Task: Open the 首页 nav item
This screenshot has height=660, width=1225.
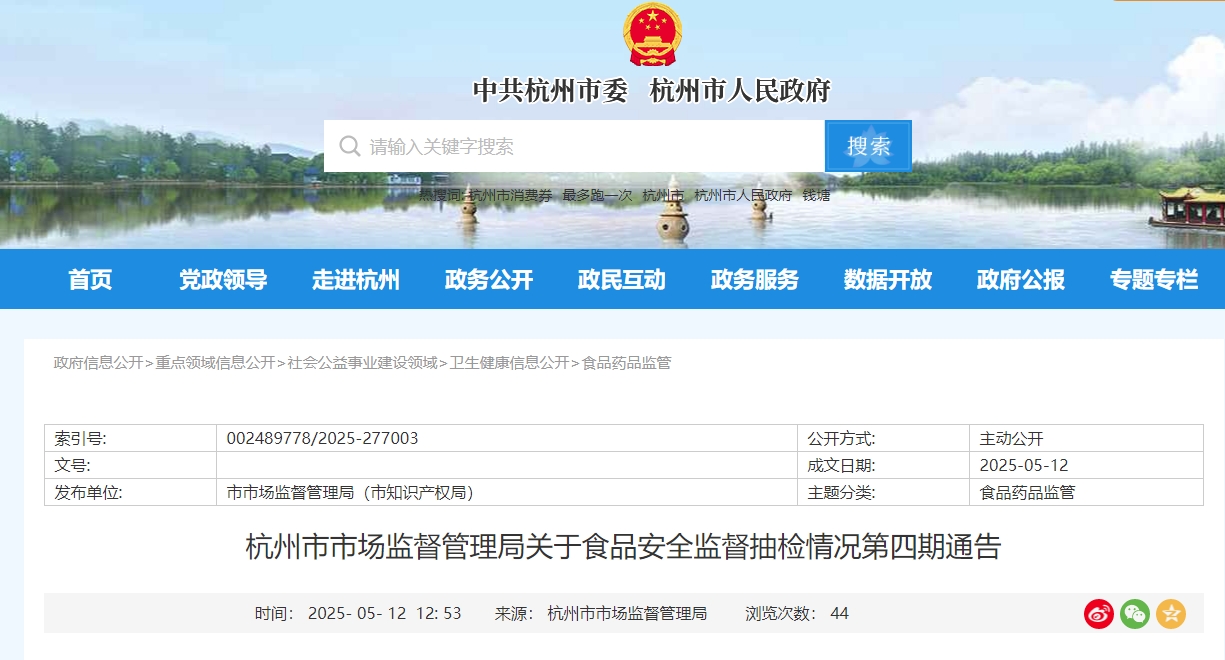Action: coord(90,280)
